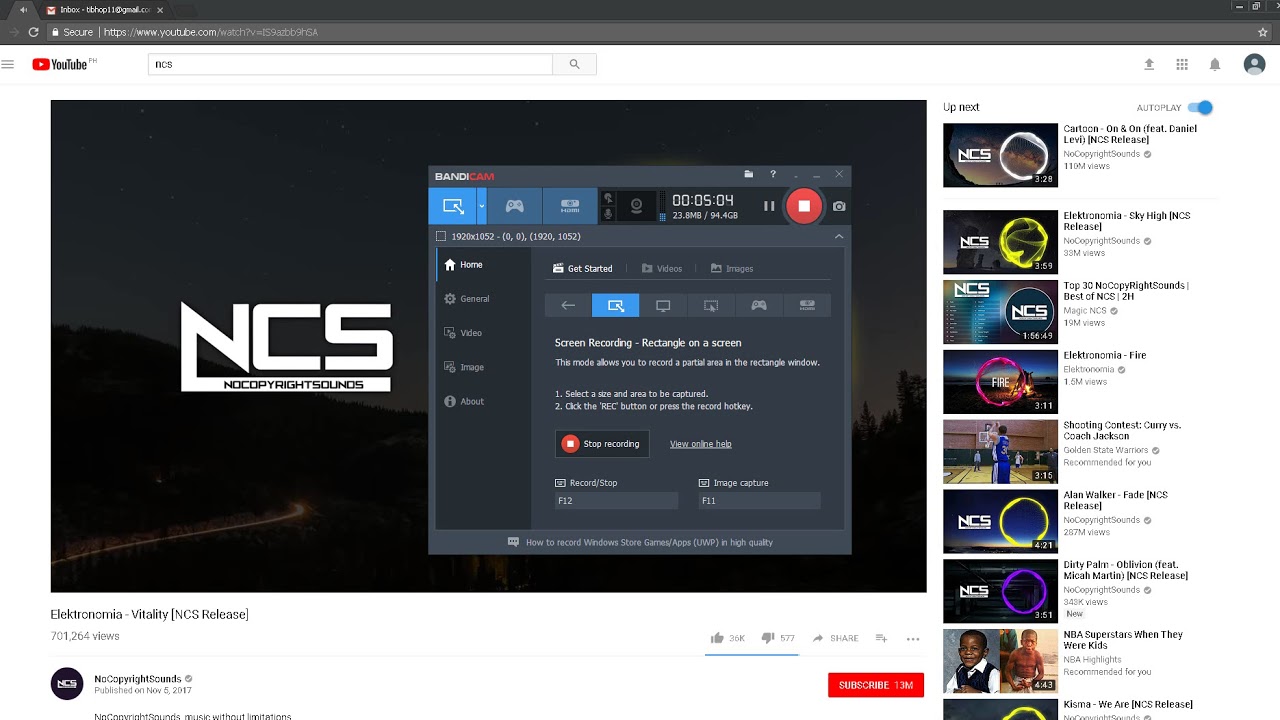Click the YouTube search box

click(350, 64)
